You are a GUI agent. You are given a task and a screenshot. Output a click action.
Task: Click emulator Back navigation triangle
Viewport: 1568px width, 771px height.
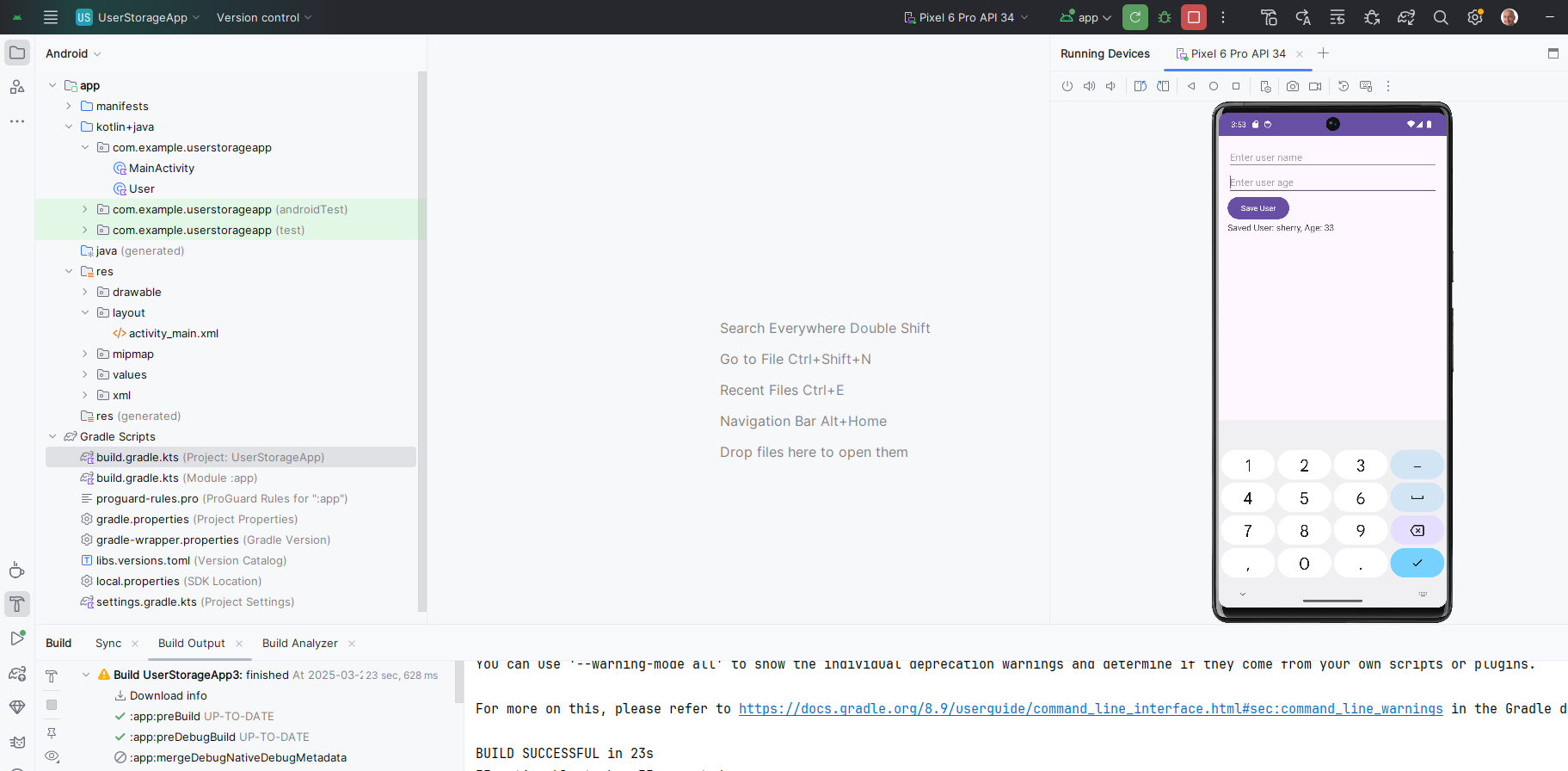[x=1191, y=86]
